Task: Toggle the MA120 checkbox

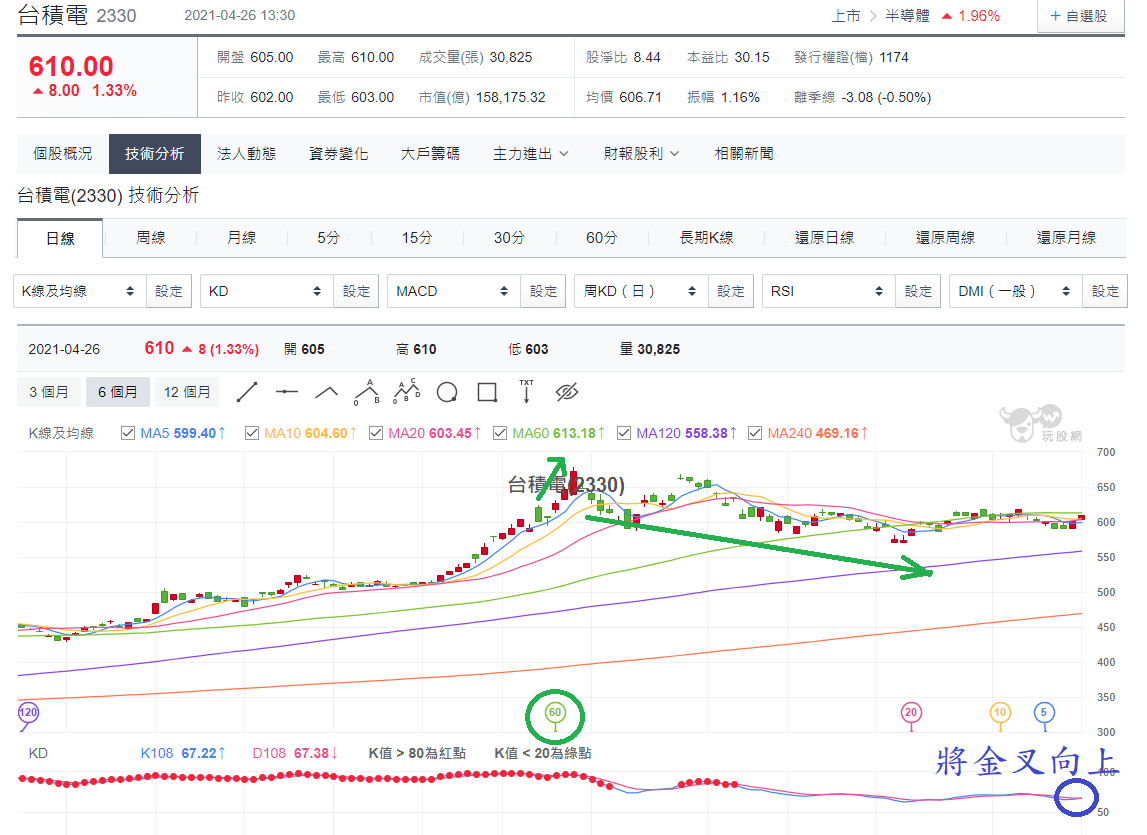Action: pos(624,433)
